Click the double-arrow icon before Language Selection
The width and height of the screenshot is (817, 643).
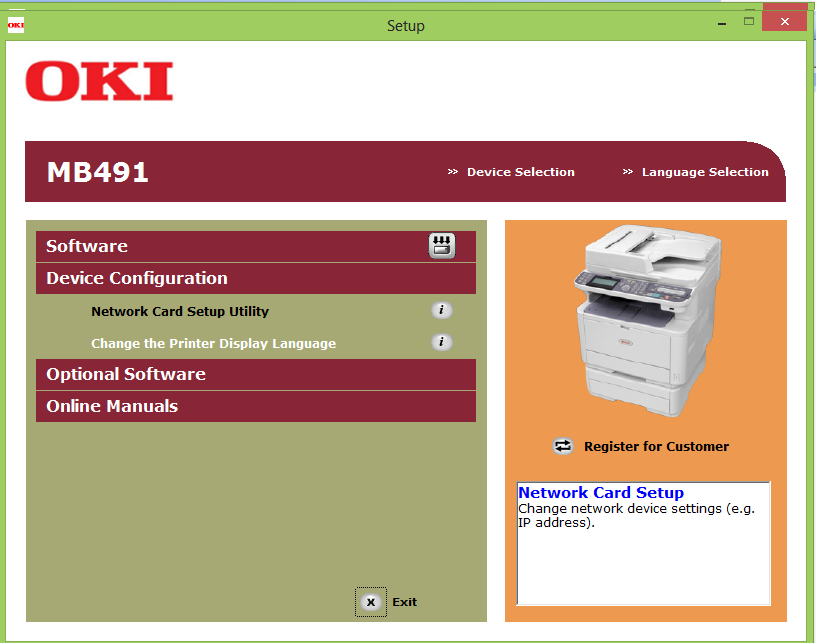pyautogui.click(x=628, y=172)
